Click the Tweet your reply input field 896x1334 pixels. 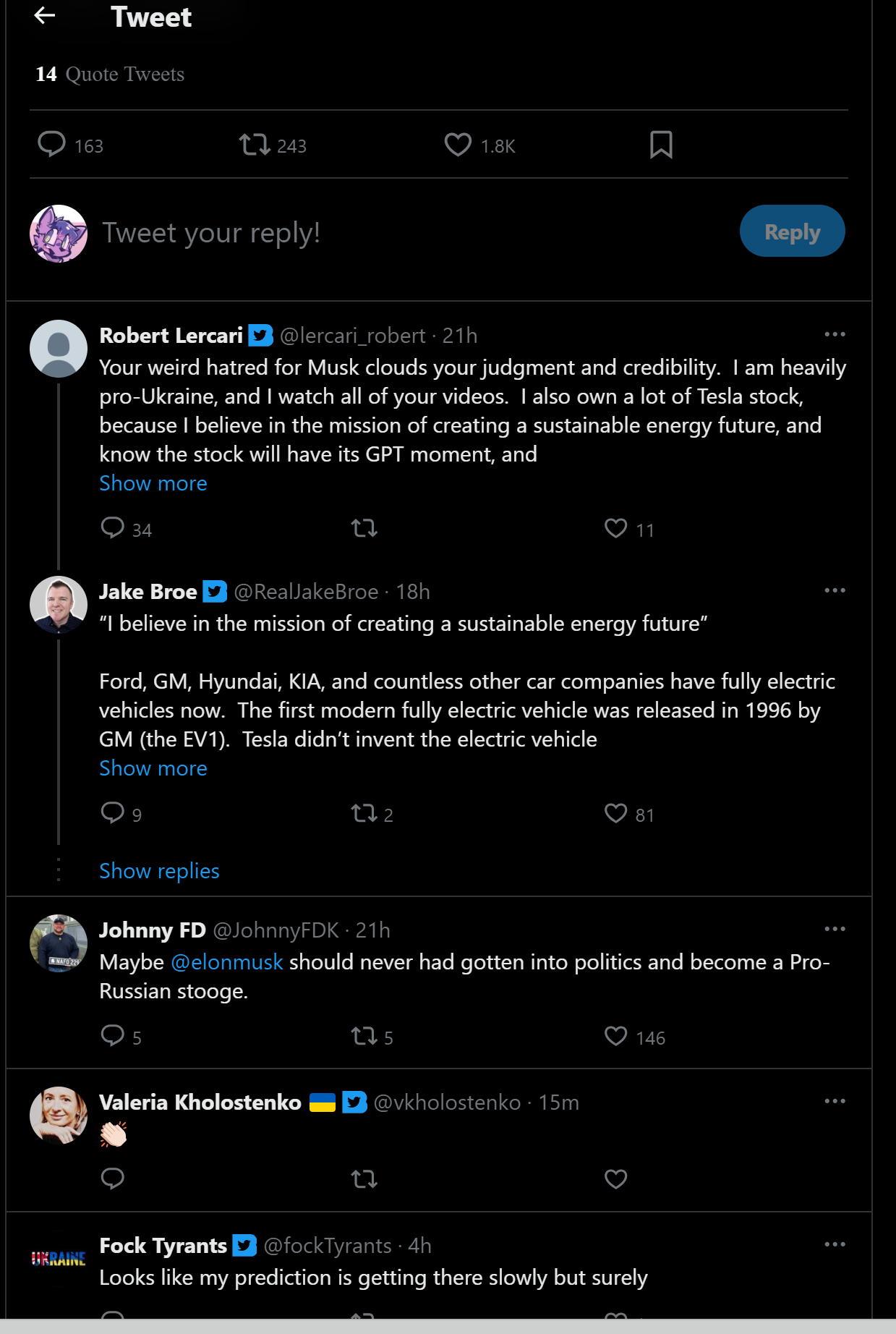362,233
